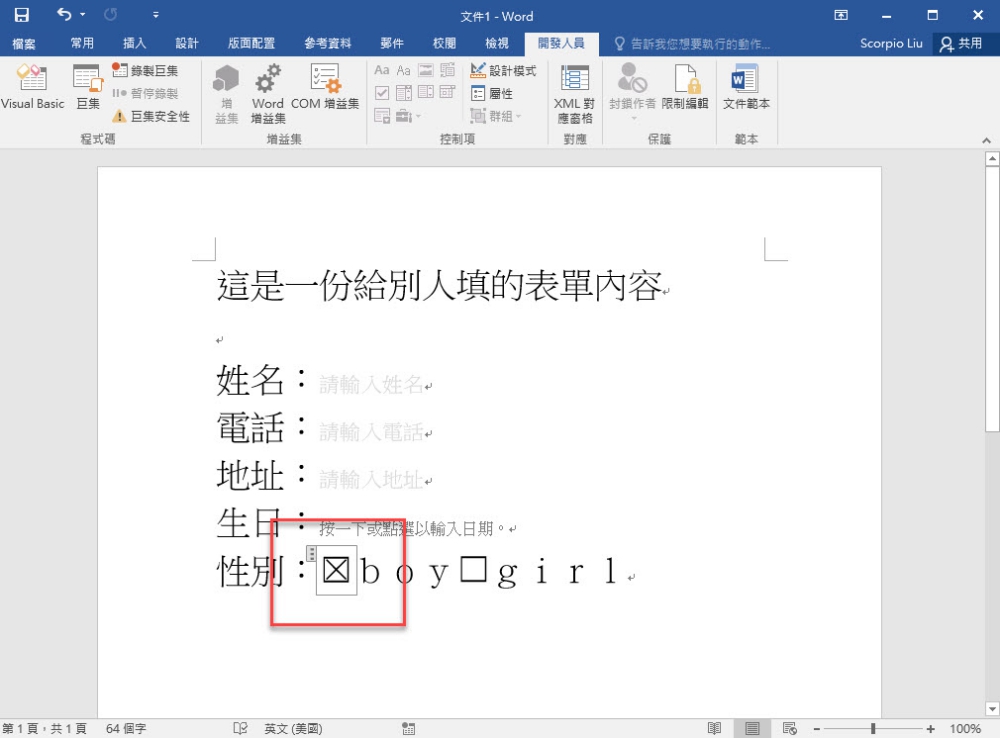This screenshot has height=738, width=1000.
Task: Switch to the 參考資料 References tab
Action: [x=328, y=43]
